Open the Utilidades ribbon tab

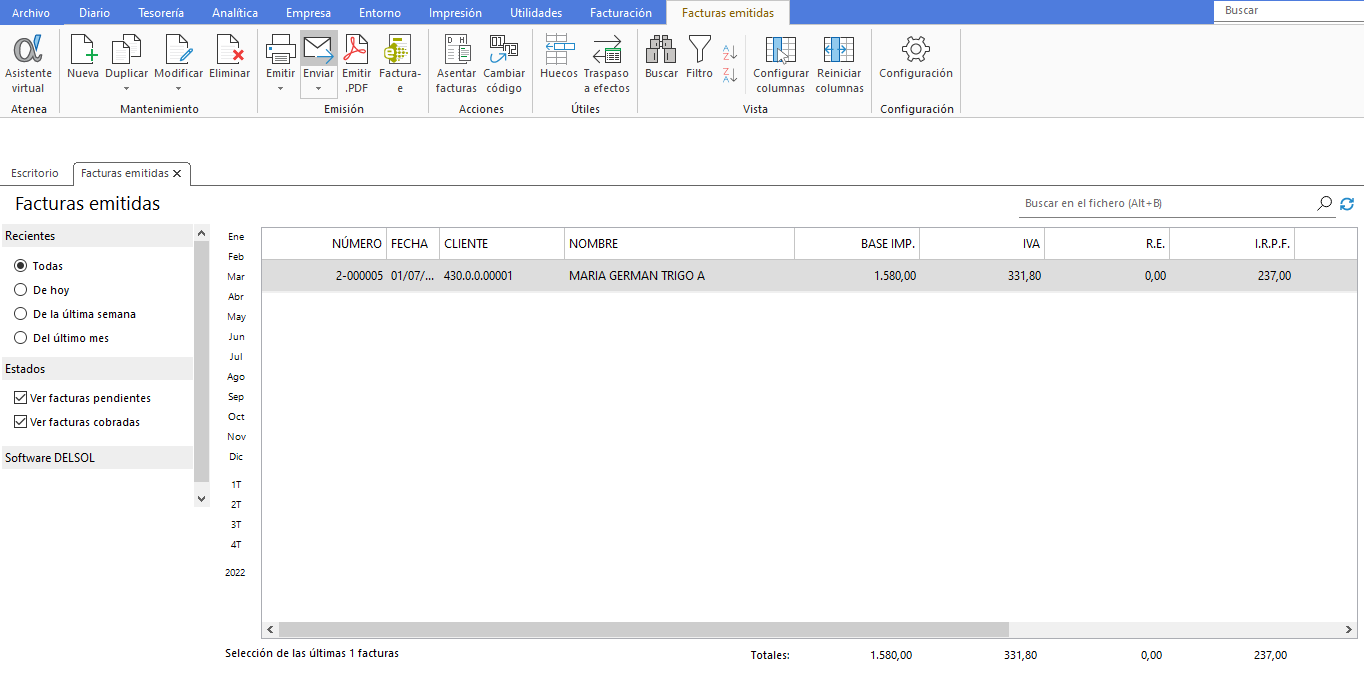pyautogui.click(x=536, y=13)
